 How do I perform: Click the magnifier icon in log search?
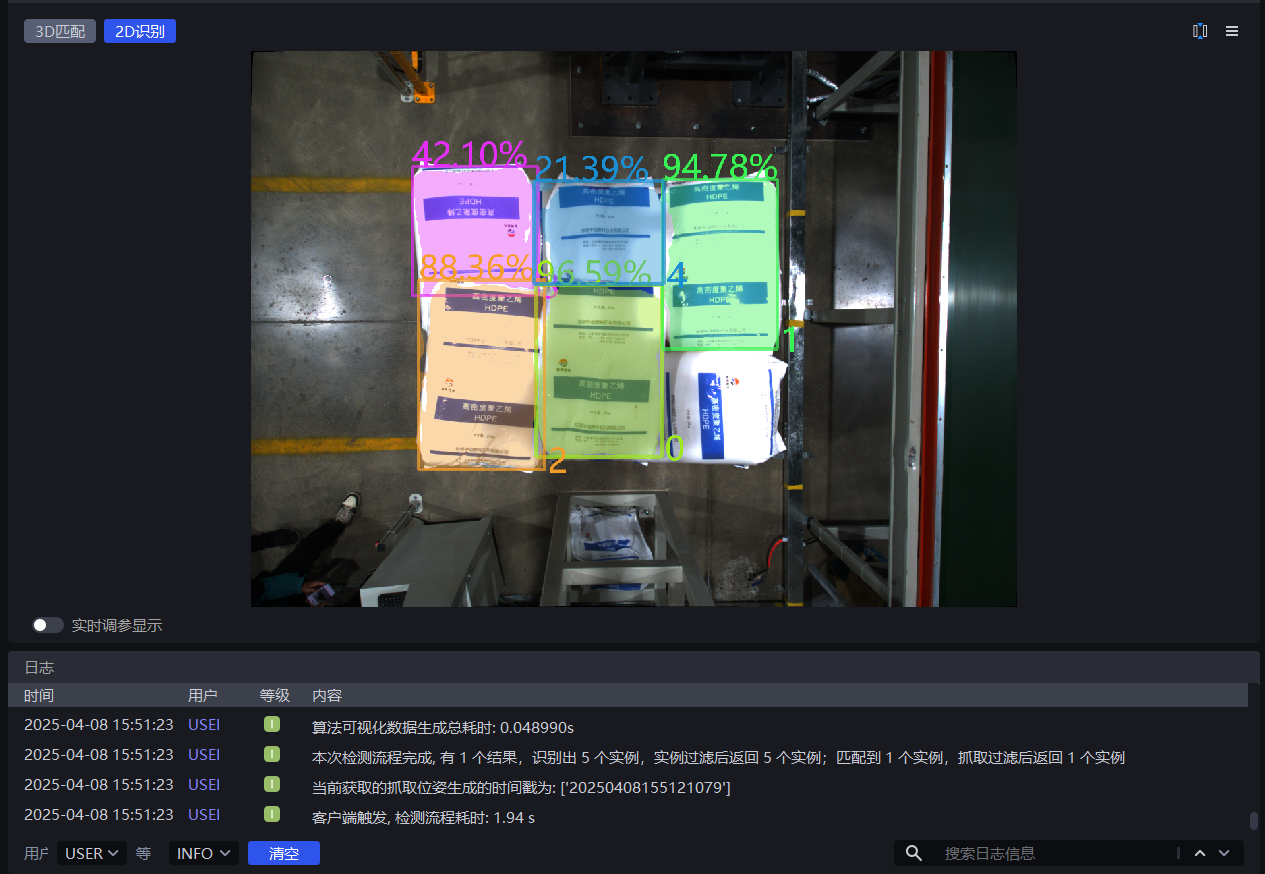coord(913,853)
